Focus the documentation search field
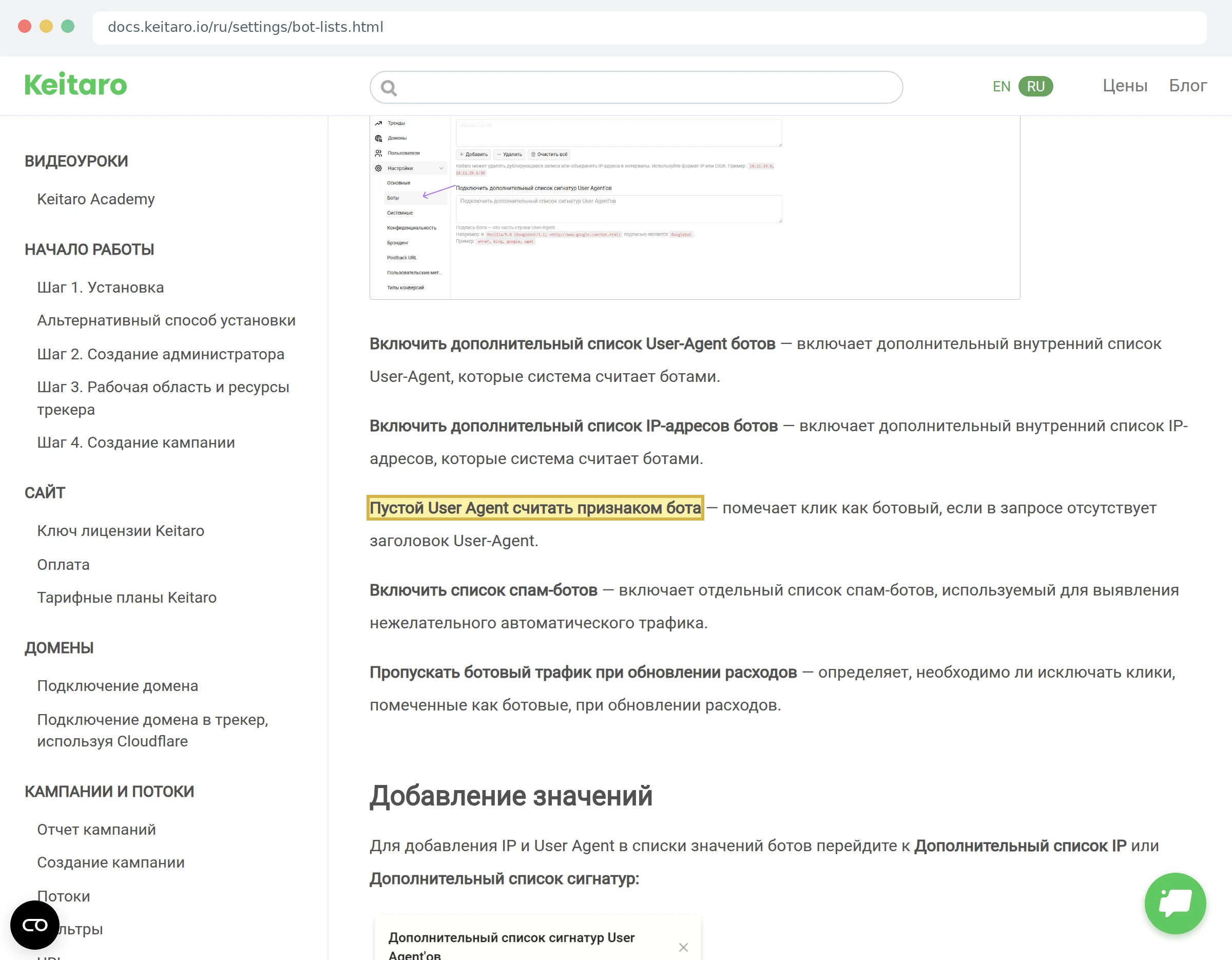The image size is (1232, 960). coord(637,87)
